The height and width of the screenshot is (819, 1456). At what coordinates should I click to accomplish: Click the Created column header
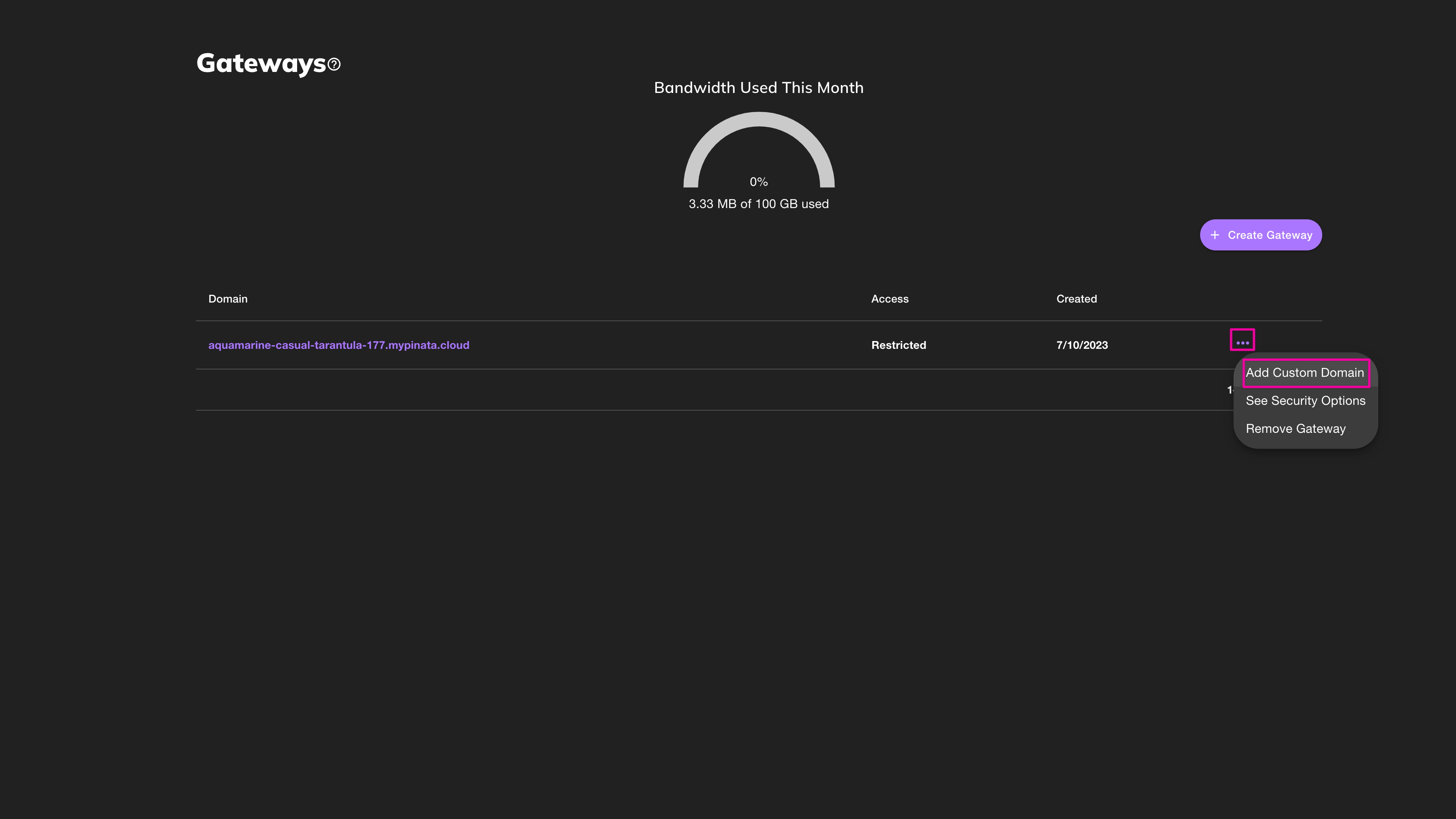[1076, 299]
